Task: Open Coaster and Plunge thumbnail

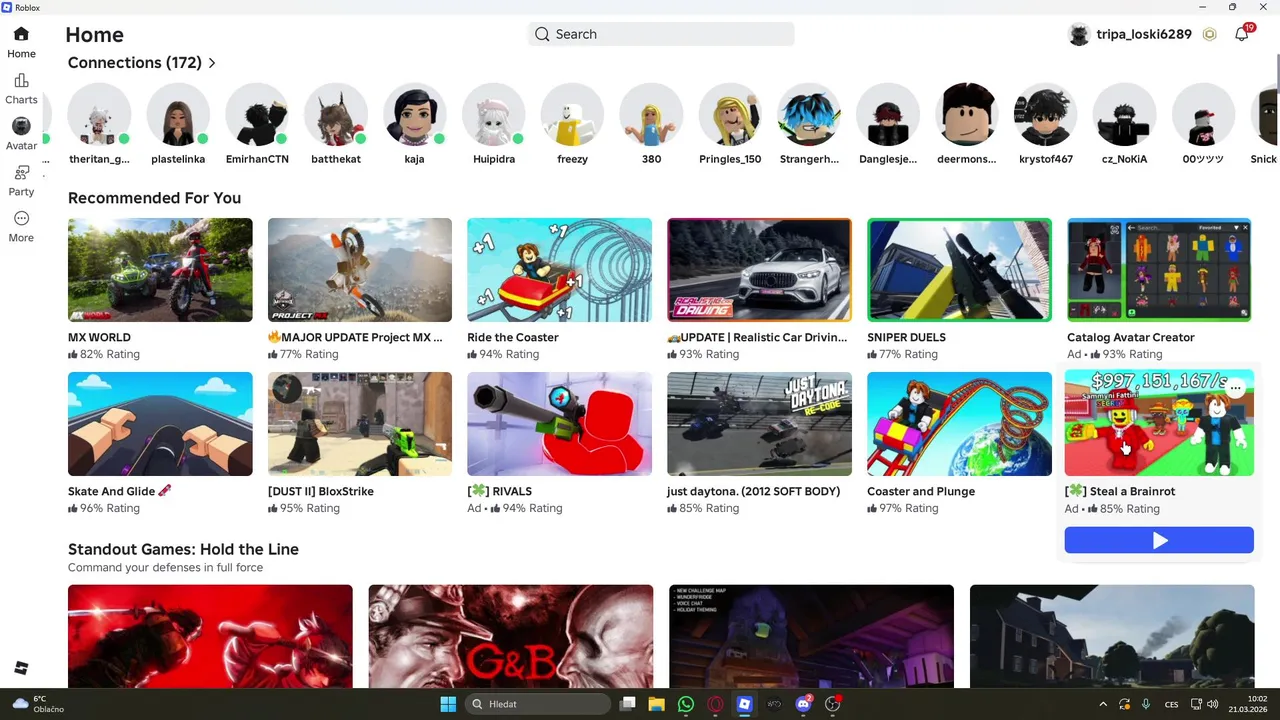Action: [x=959, y=424]
